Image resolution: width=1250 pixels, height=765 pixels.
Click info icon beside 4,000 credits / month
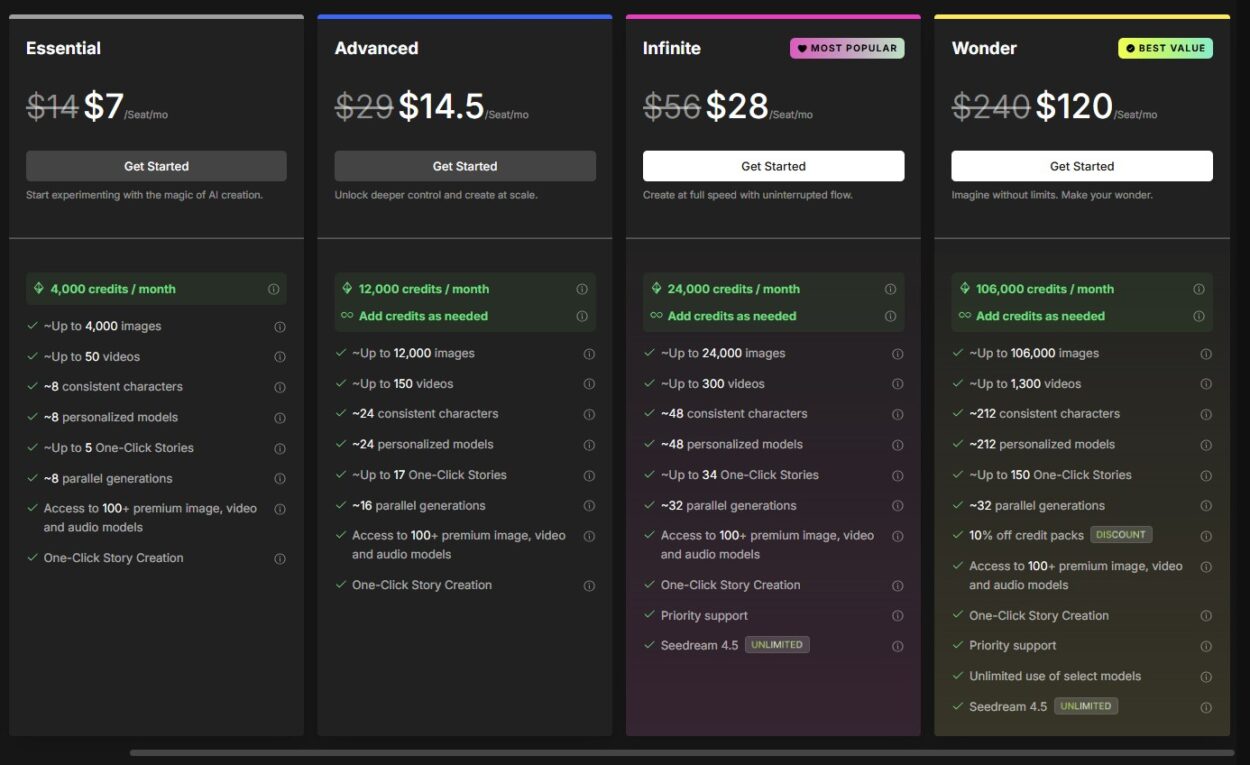pos(273,289)
